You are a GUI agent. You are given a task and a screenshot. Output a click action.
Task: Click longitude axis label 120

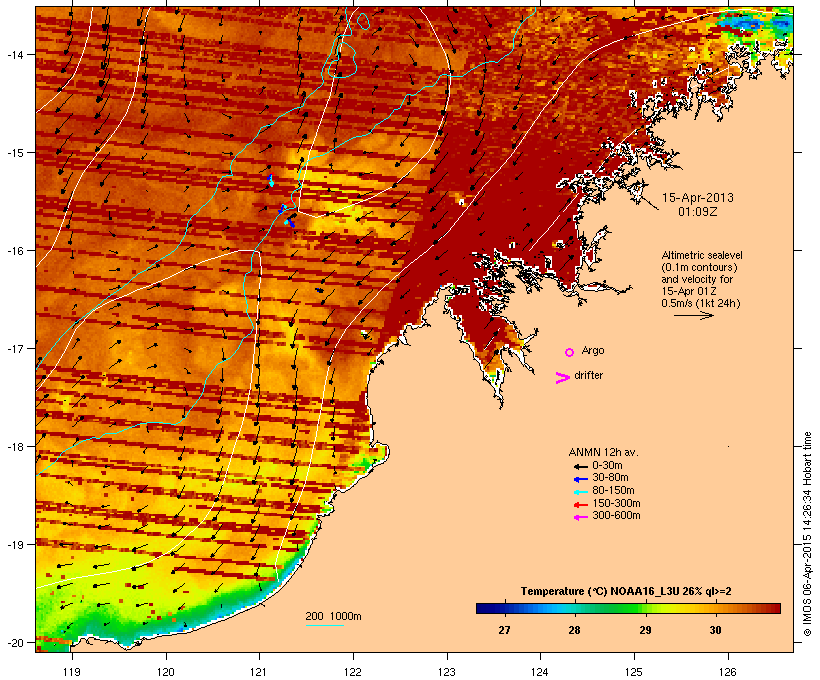click(166, 672)
